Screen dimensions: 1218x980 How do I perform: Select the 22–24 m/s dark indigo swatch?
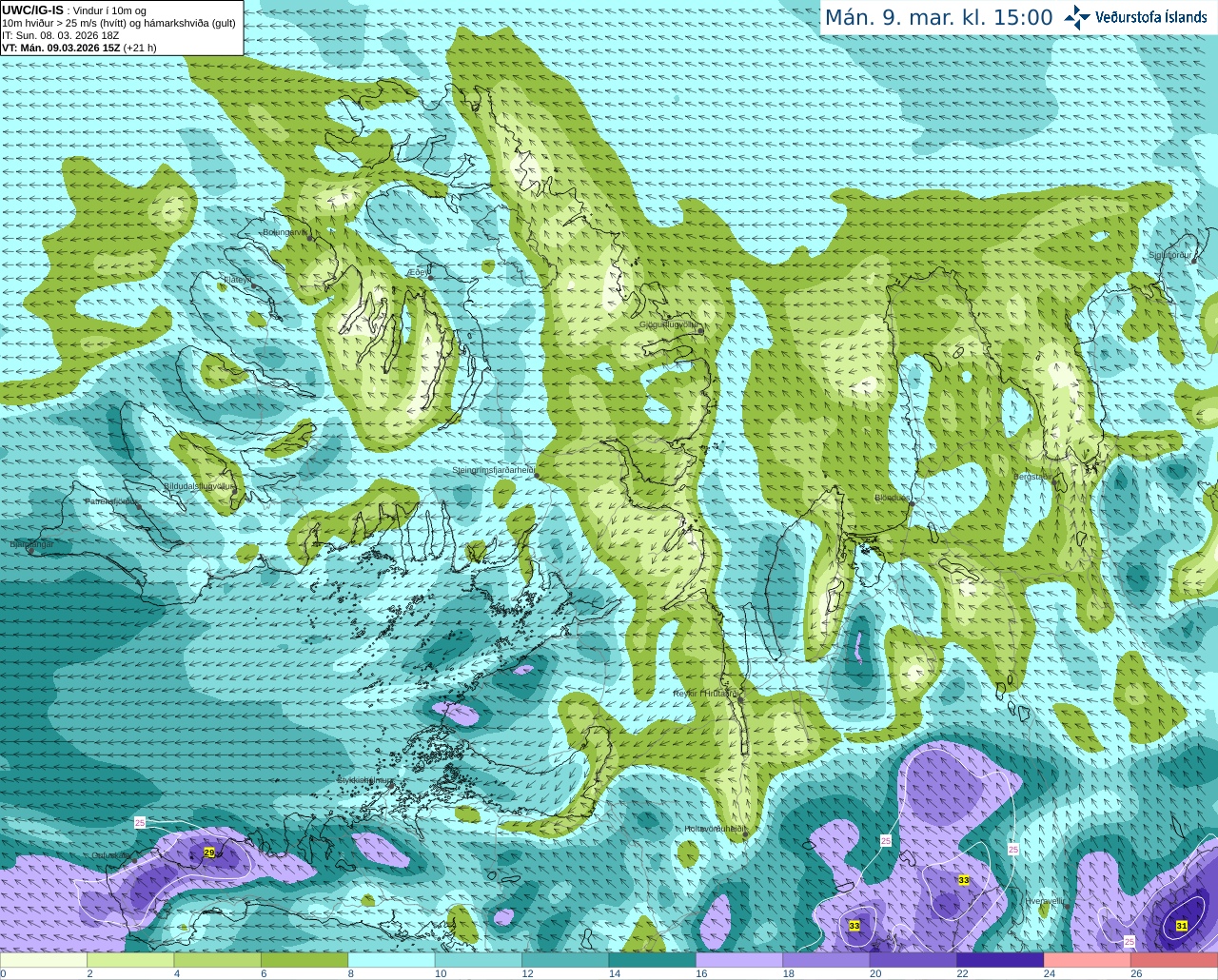[x=1001, y=960]
